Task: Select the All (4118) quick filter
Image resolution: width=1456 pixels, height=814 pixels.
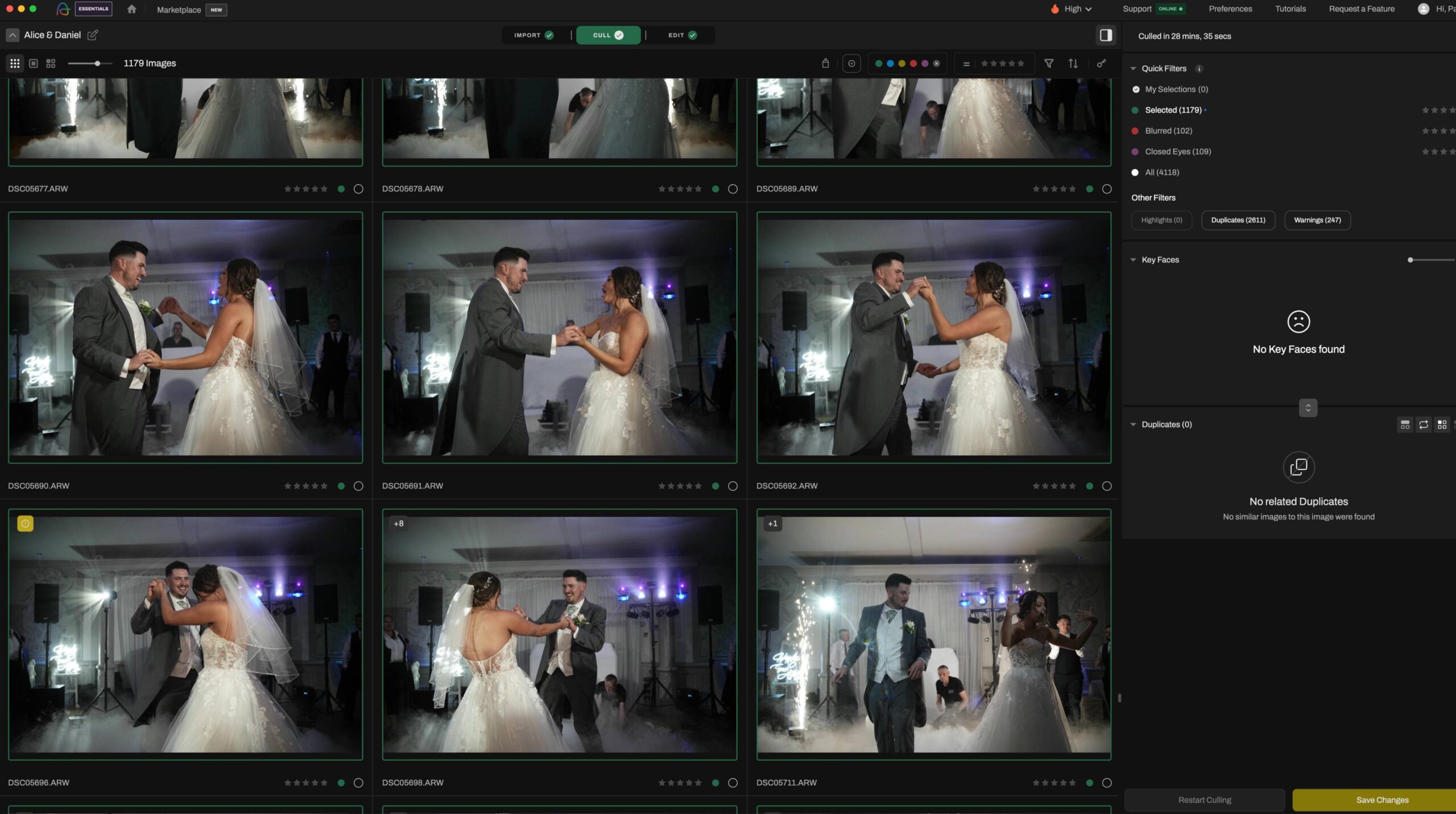Action: tap(1161, 172)
